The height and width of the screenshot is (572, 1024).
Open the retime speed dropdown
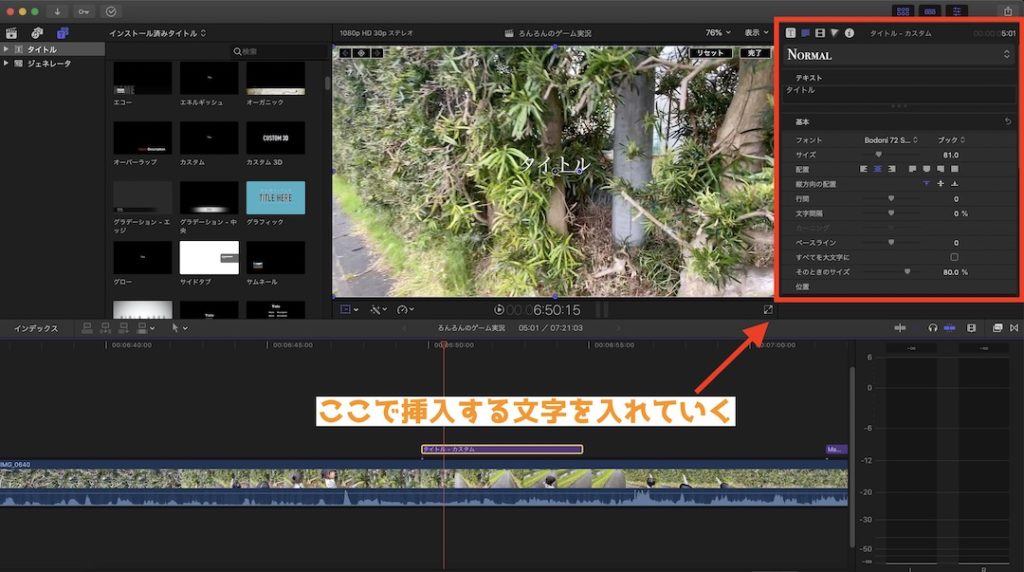point(406,310)
